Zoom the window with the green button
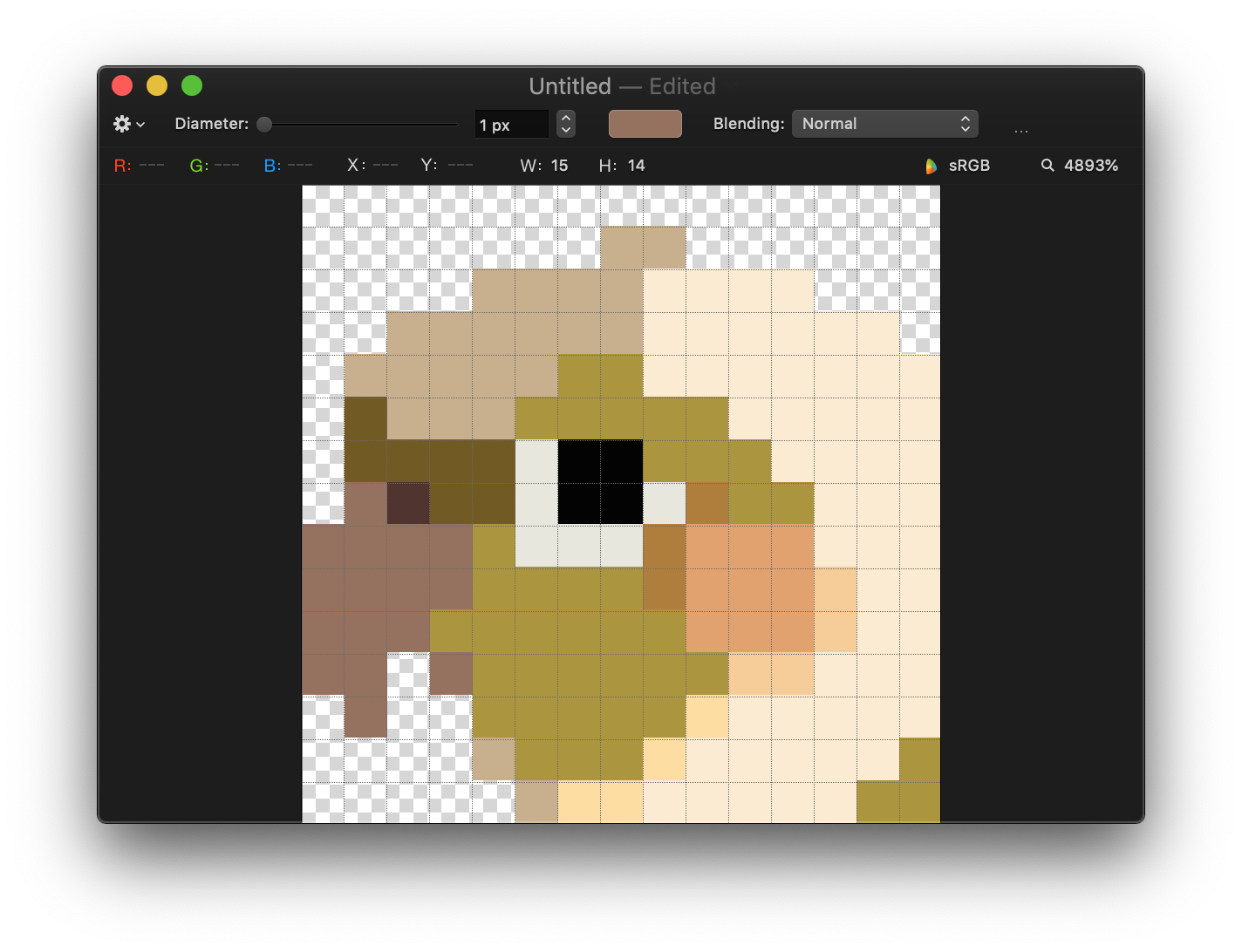The image size is (1242, 952). pyautogui.click(x=192, y=85)
